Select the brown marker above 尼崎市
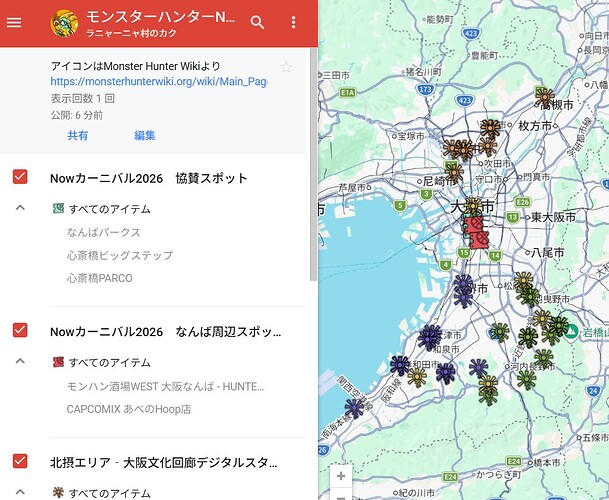 click(454, 172)
